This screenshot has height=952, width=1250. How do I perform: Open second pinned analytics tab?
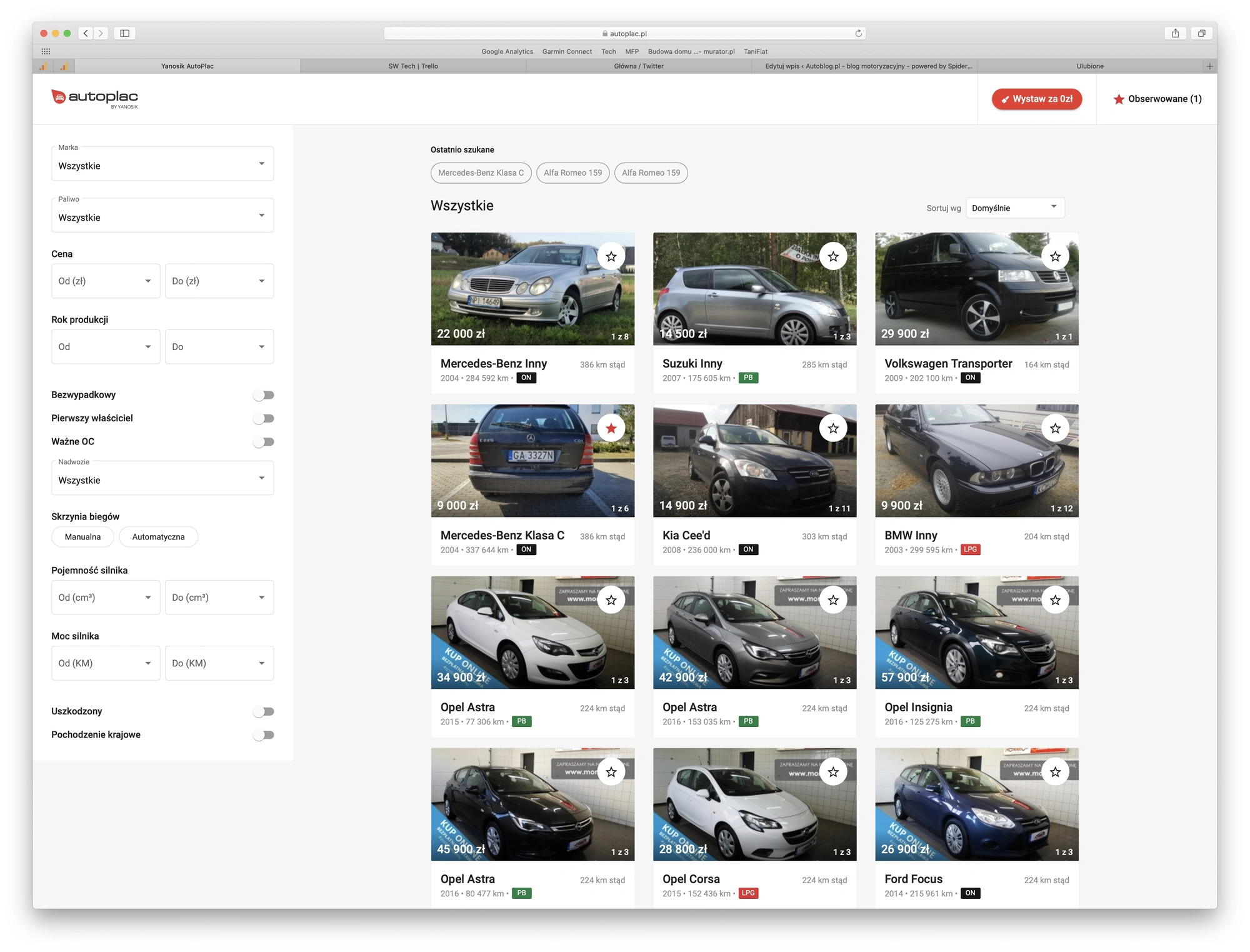pos(64,66)
